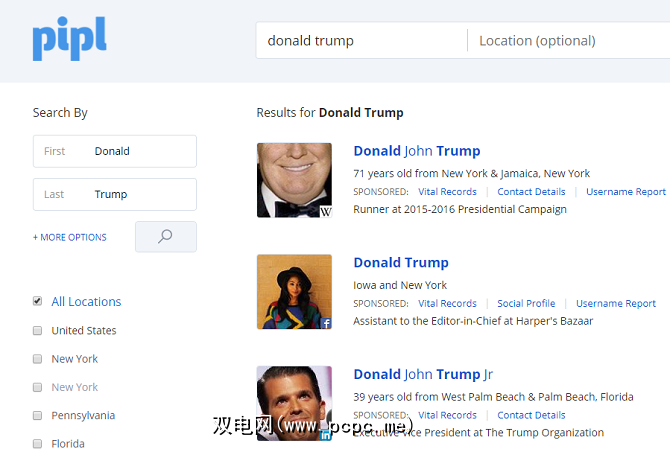Click the Facebook badge on second result photo
670x449 pixels.
326,323
